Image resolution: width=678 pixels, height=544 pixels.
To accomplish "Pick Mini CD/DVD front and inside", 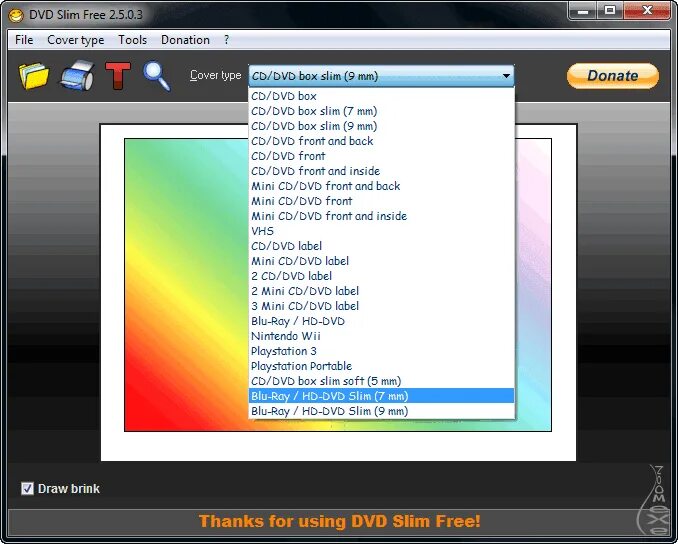I will (x=381, y=216).
